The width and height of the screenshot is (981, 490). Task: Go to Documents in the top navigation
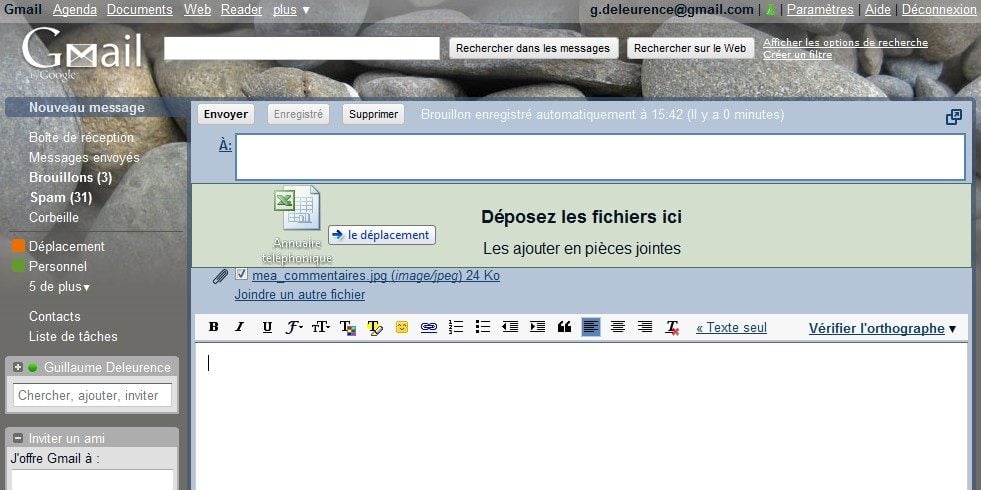[139, 10]
